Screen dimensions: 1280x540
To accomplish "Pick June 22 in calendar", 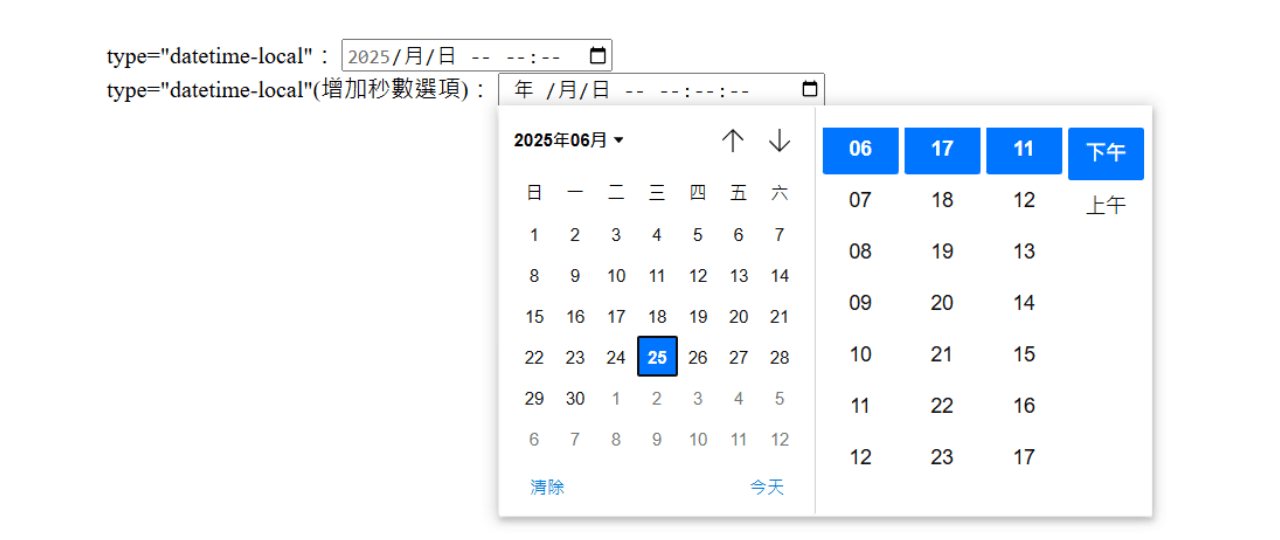I will 534,357.
